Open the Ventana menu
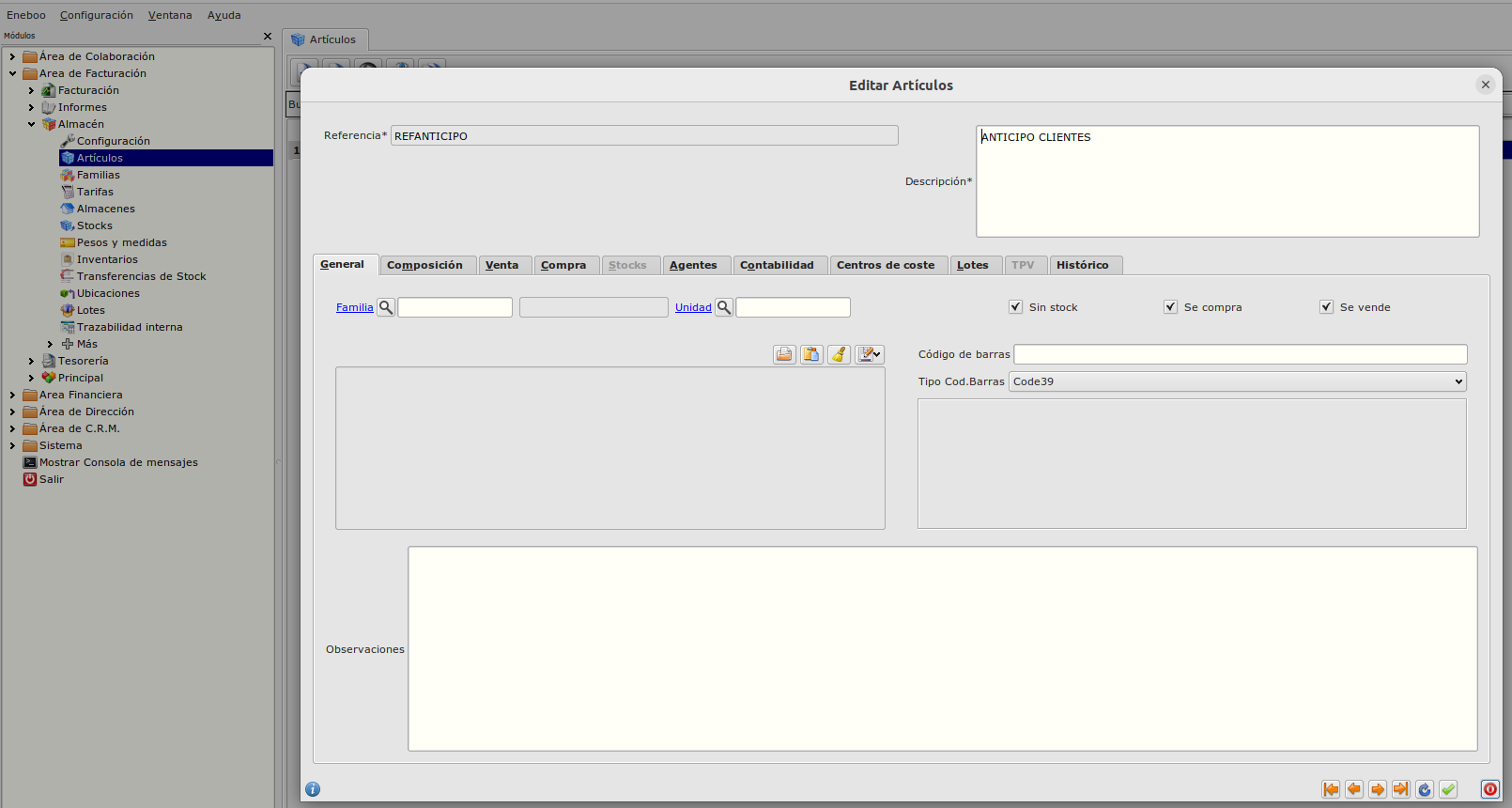This screenshot has height=808, width=1512. pyautogui.click(x=170, y=15)
